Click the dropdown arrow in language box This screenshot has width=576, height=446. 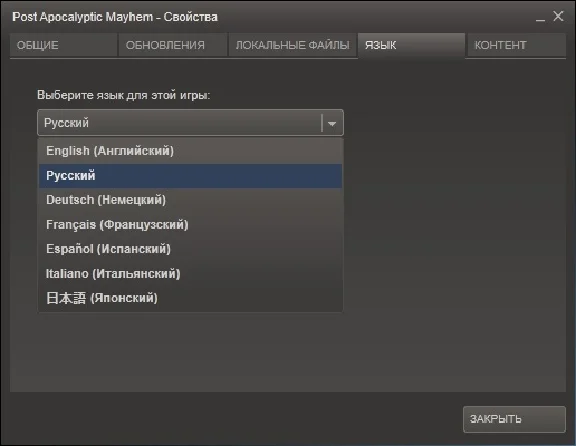click(332, 123)
